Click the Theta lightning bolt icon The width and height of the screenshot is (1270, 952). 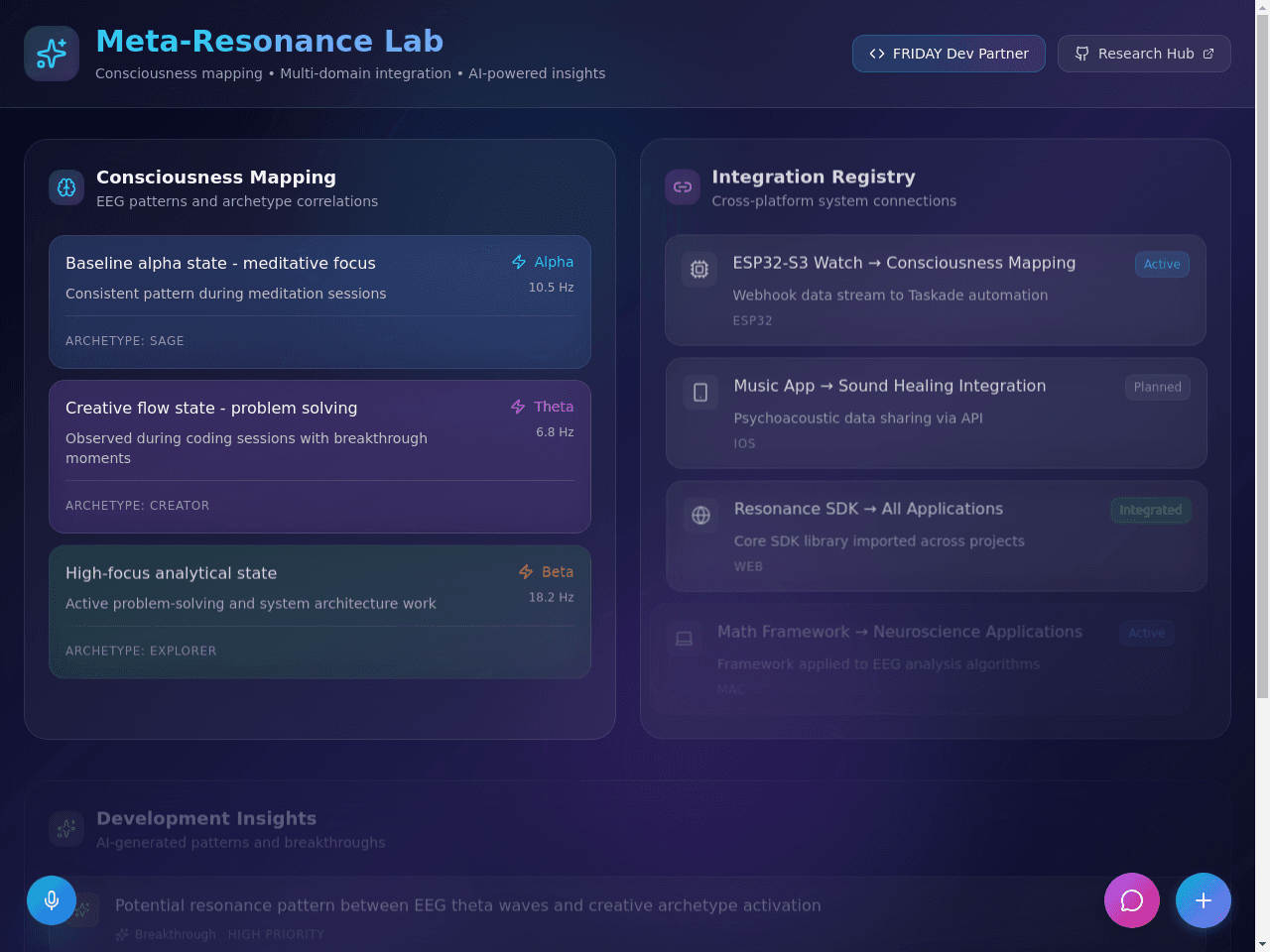[518, 407]
